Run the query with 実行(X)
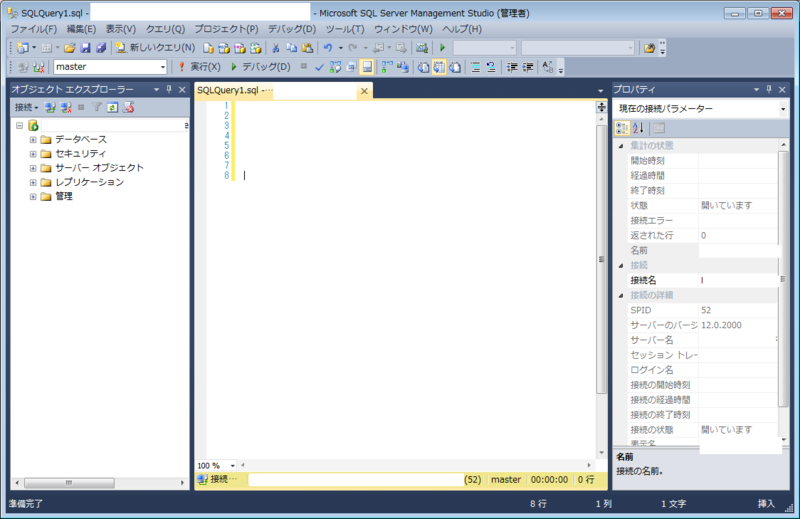The image size is (800, 519). coord(199,67)
